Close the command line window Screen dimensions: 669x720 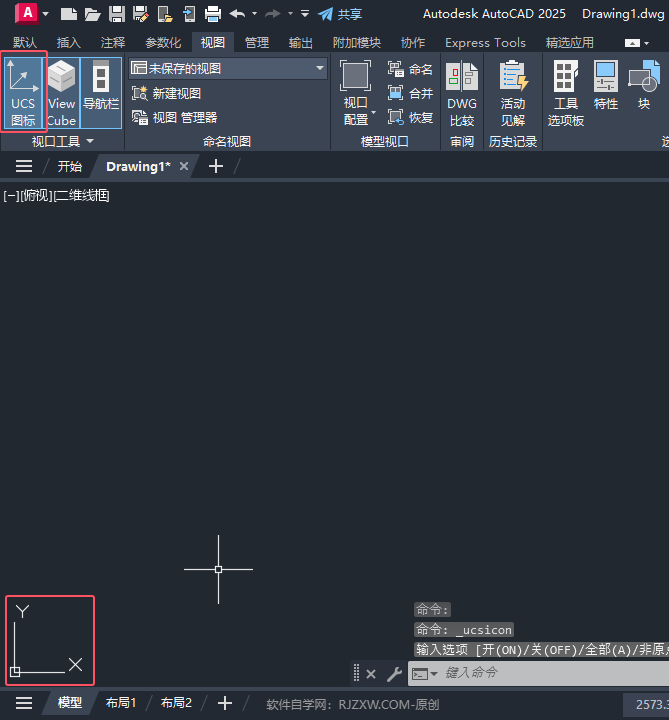click(371, 674)
